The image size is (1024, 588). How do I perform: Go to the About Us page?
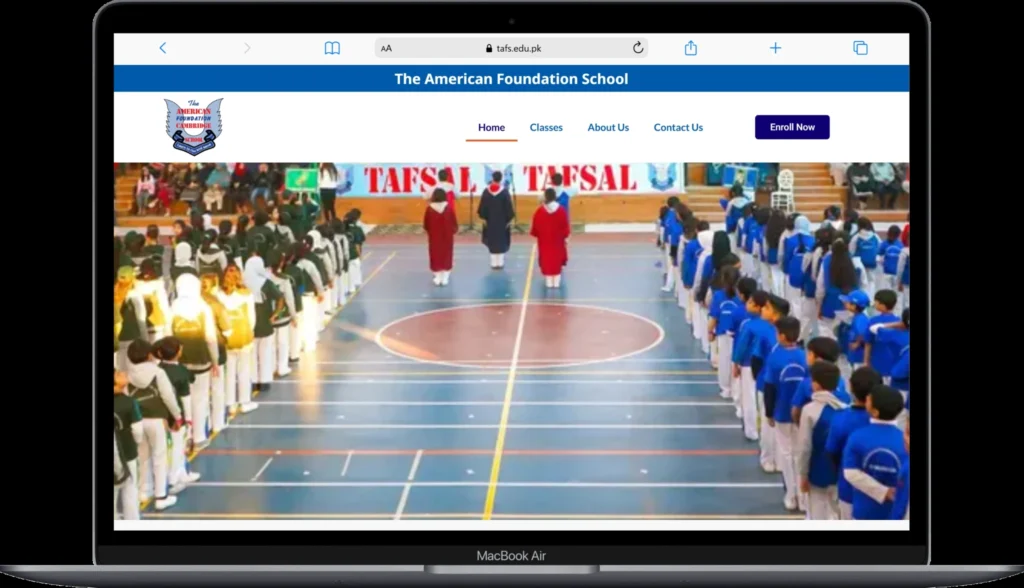pos(608,127)
